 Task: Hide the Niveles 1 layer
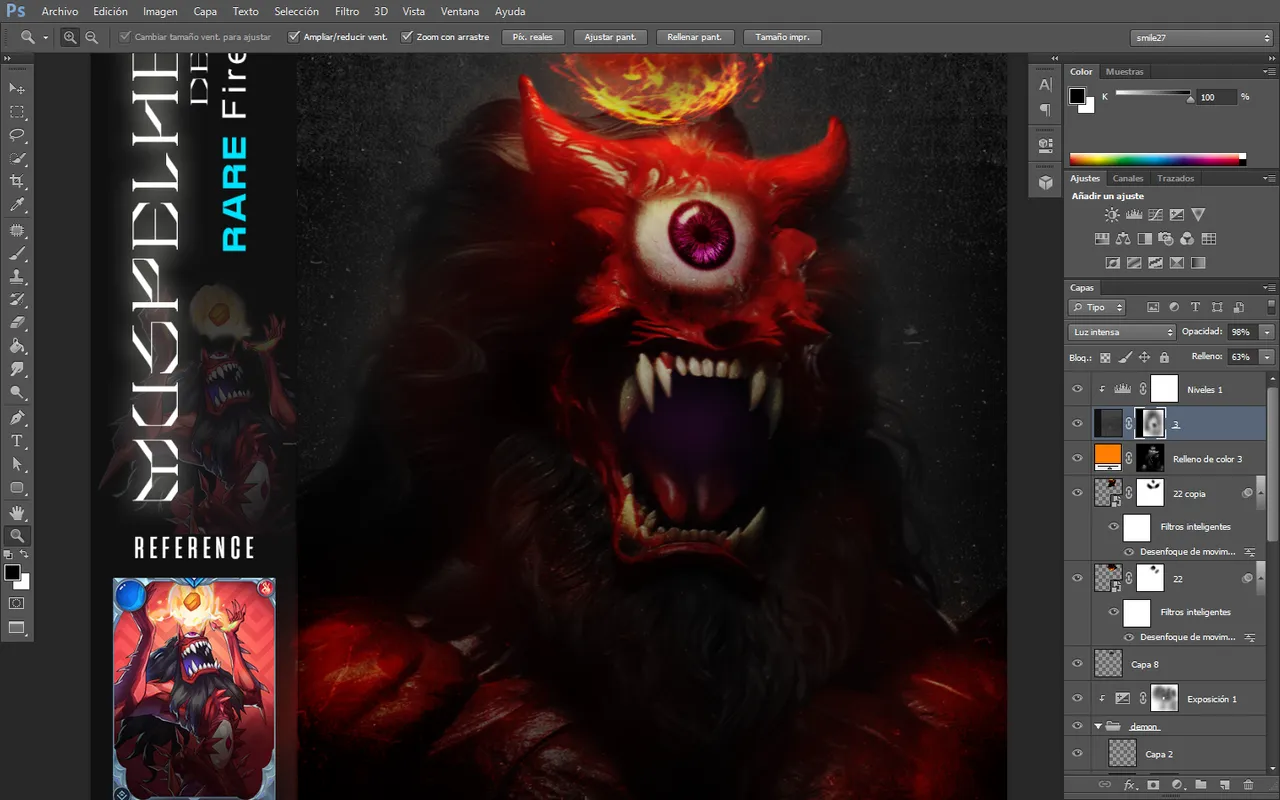pos(1077,389)
